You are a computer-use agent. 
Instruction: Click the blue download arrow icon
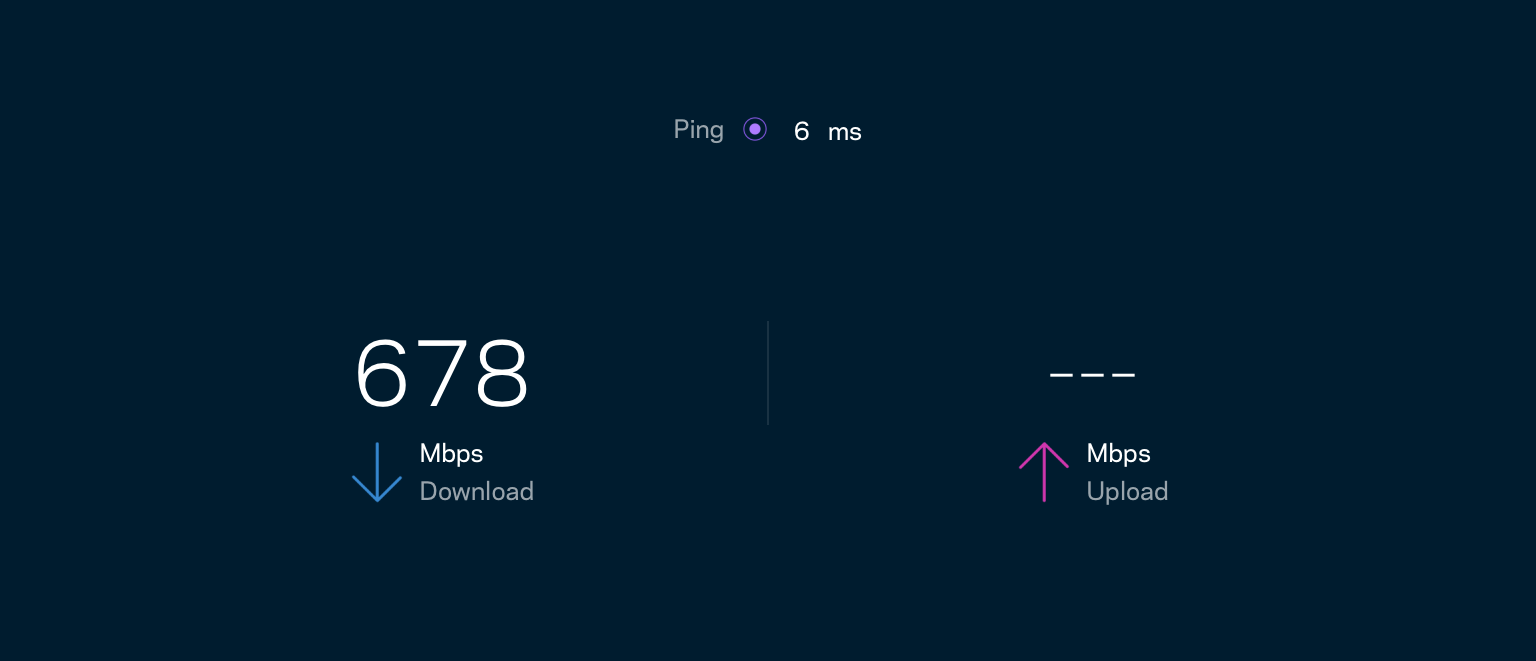coord(377,472)
